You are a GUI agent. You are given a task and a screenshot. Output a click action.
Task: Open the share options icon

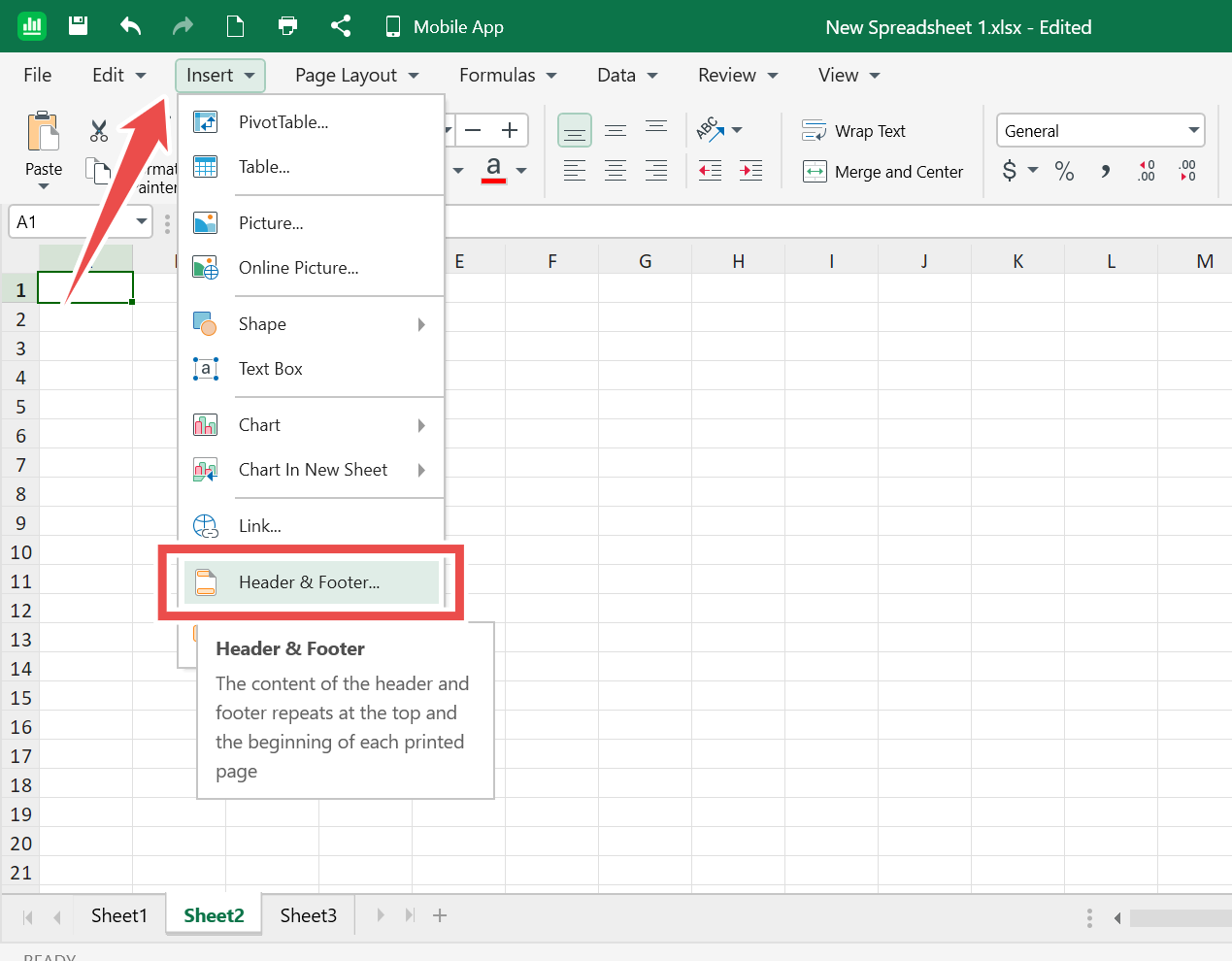tap(341, 26)
